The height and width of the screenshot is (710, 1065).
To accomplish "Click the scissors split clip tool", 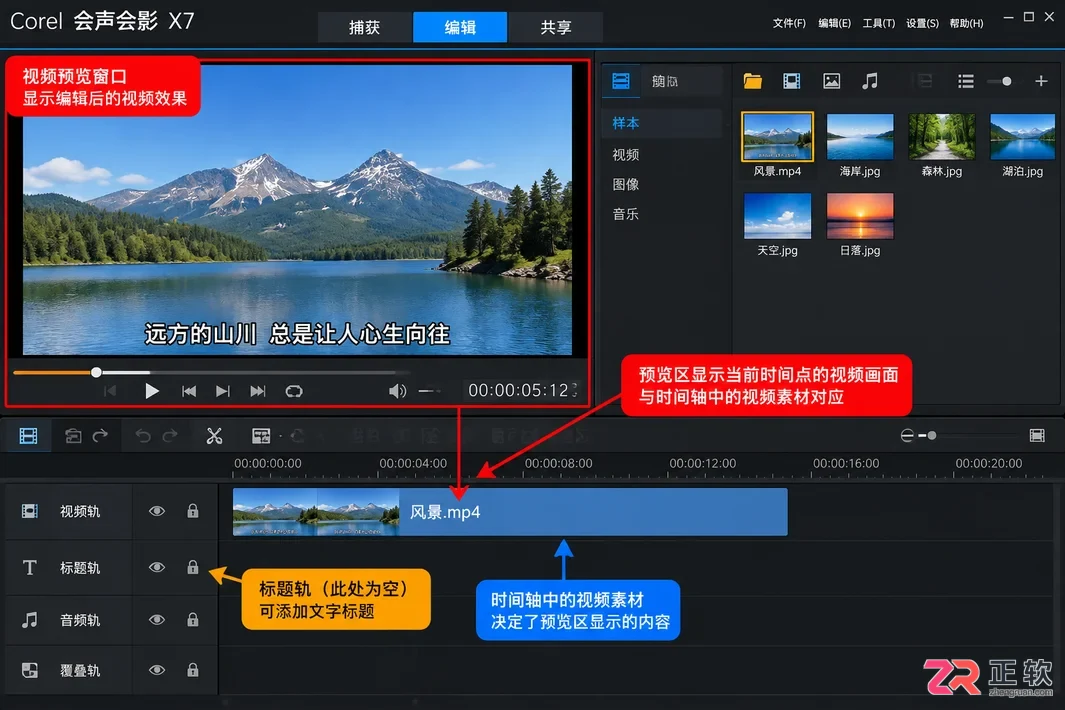I will tap(215, 436).
